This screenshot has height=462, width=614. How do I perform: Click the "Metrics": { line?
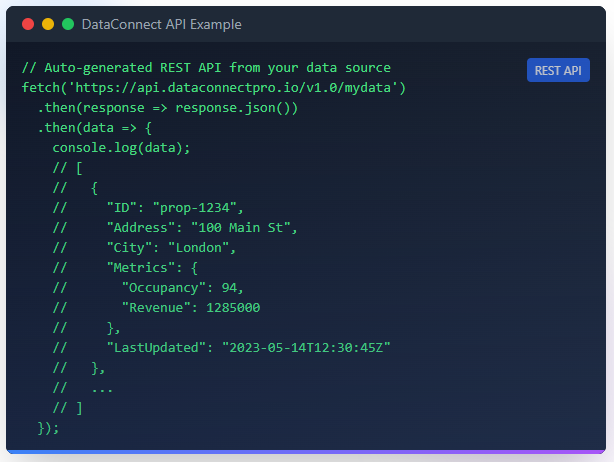click(125, 267)
